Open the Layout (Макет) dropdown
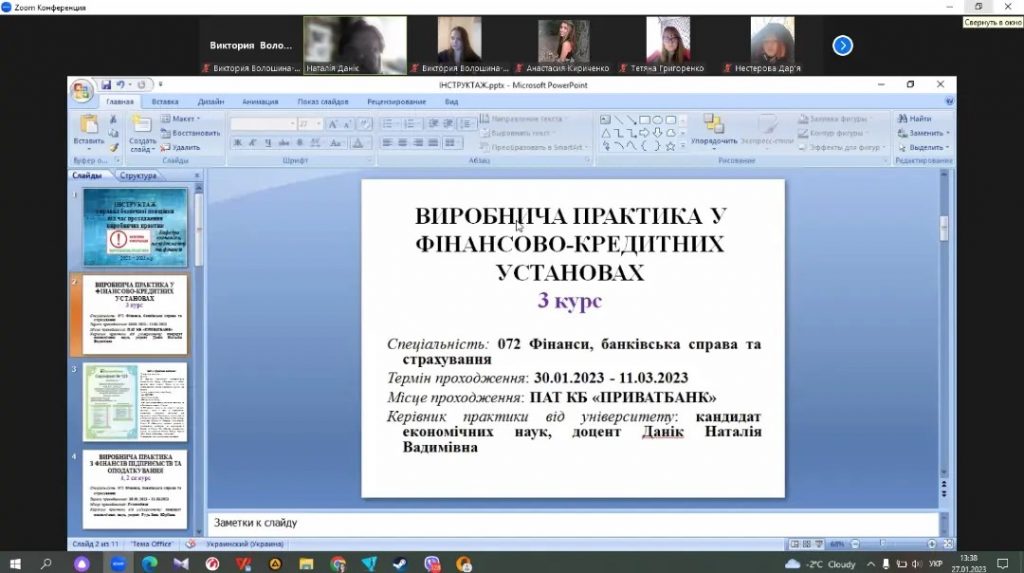The image size is (1024, 573). [182, 119]
